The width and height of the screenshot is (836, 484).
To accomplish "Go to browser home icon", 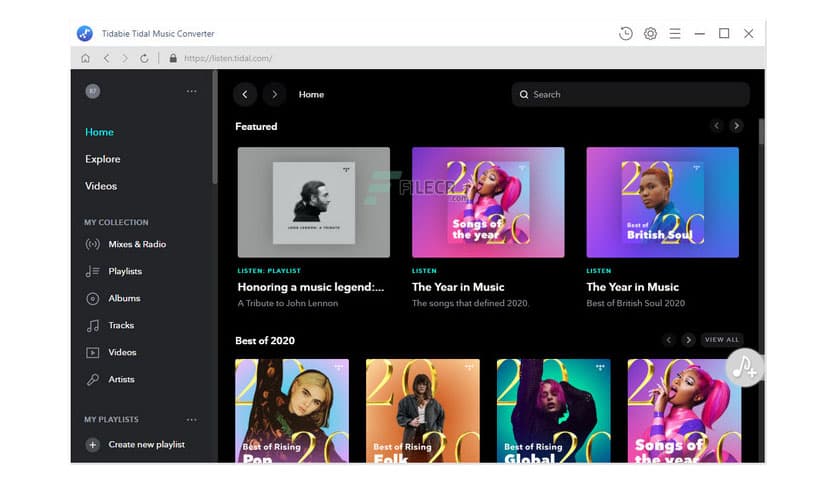I will [85, 58].
